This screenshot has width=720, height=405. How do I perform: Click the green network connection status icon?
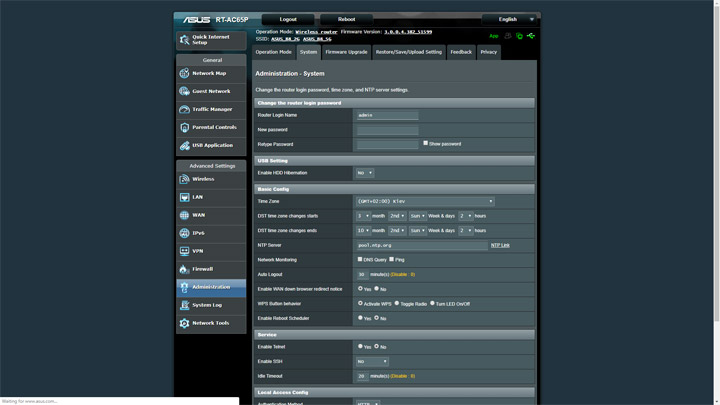pyautogui.click(x=519, y=36)
